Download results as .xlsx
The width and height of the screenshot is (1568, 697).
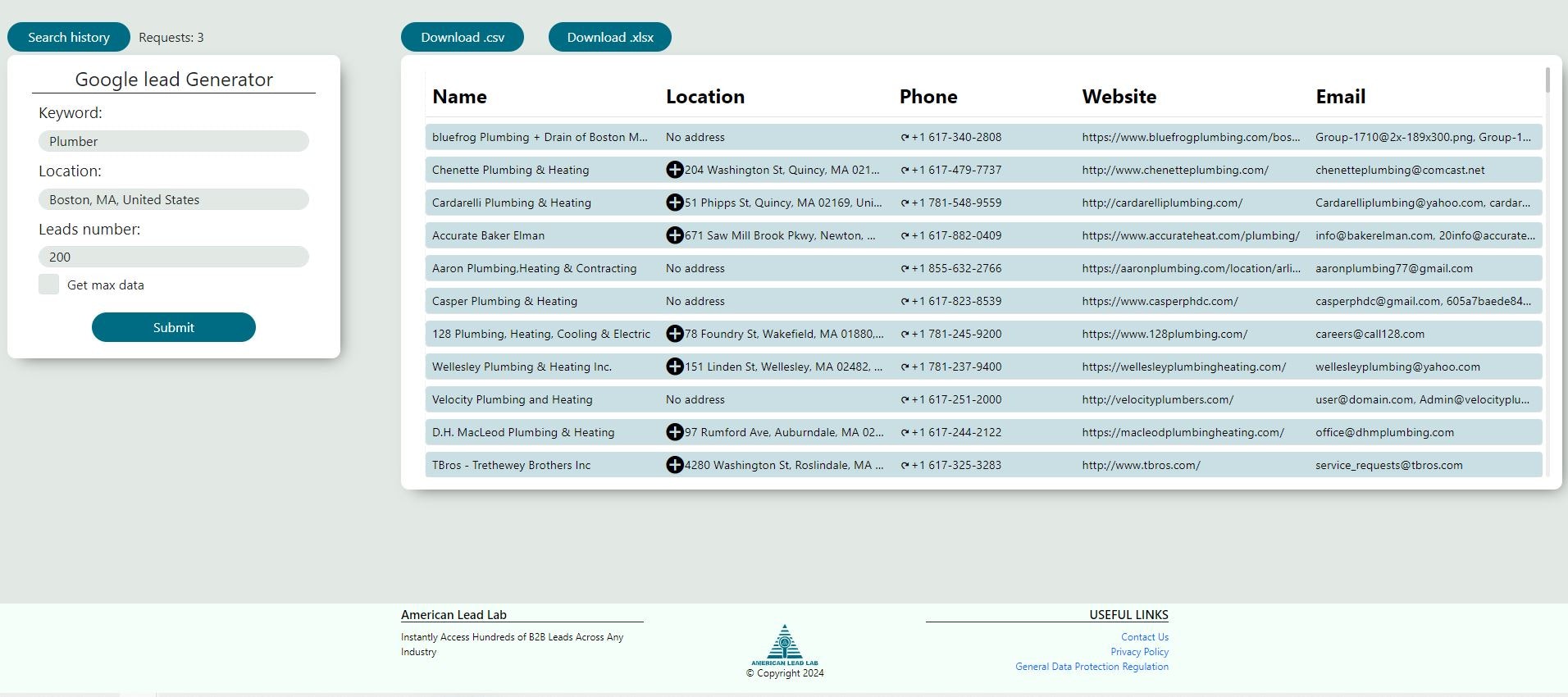(x=610, y=37)
